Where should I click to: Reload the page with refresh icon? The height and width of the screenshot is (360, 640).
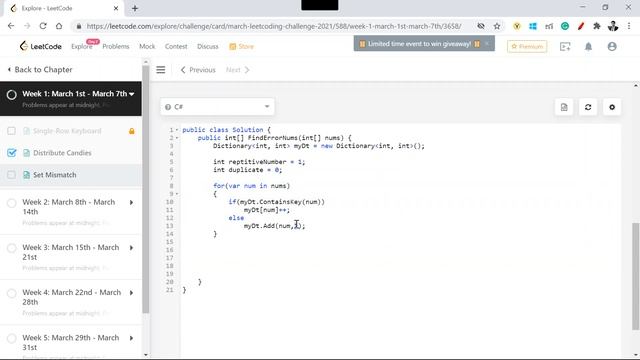[x=43, y=26]
